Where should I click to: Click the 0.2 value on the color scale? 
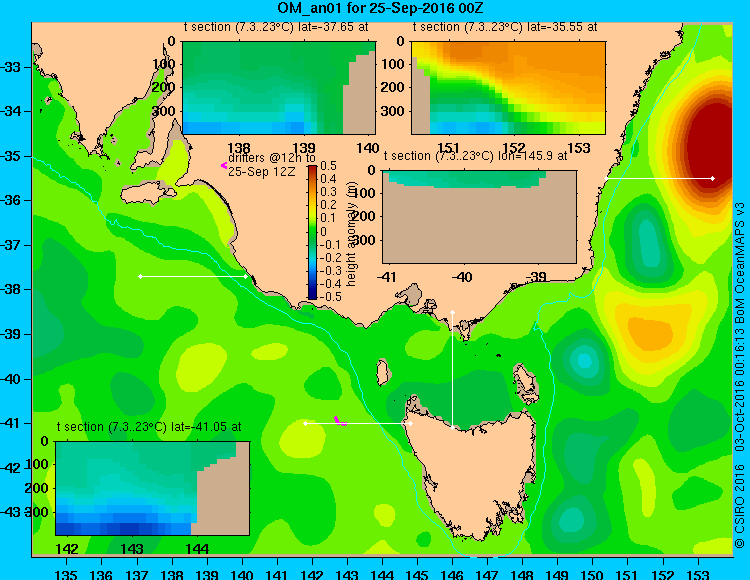tap(329, 205)
